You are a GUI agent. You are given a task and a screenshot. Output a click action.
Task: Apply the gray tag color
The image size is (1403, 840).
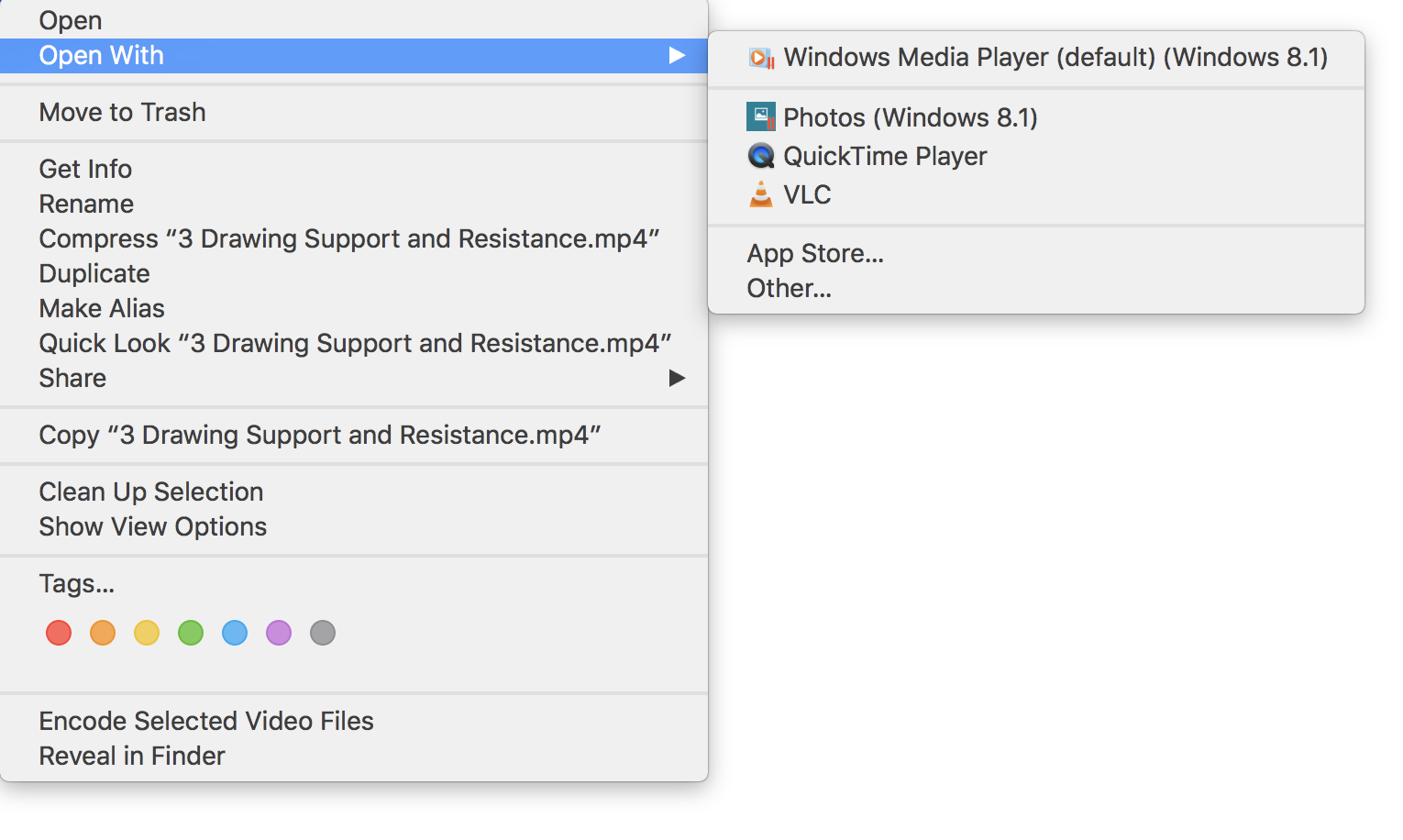pos(323,633)
